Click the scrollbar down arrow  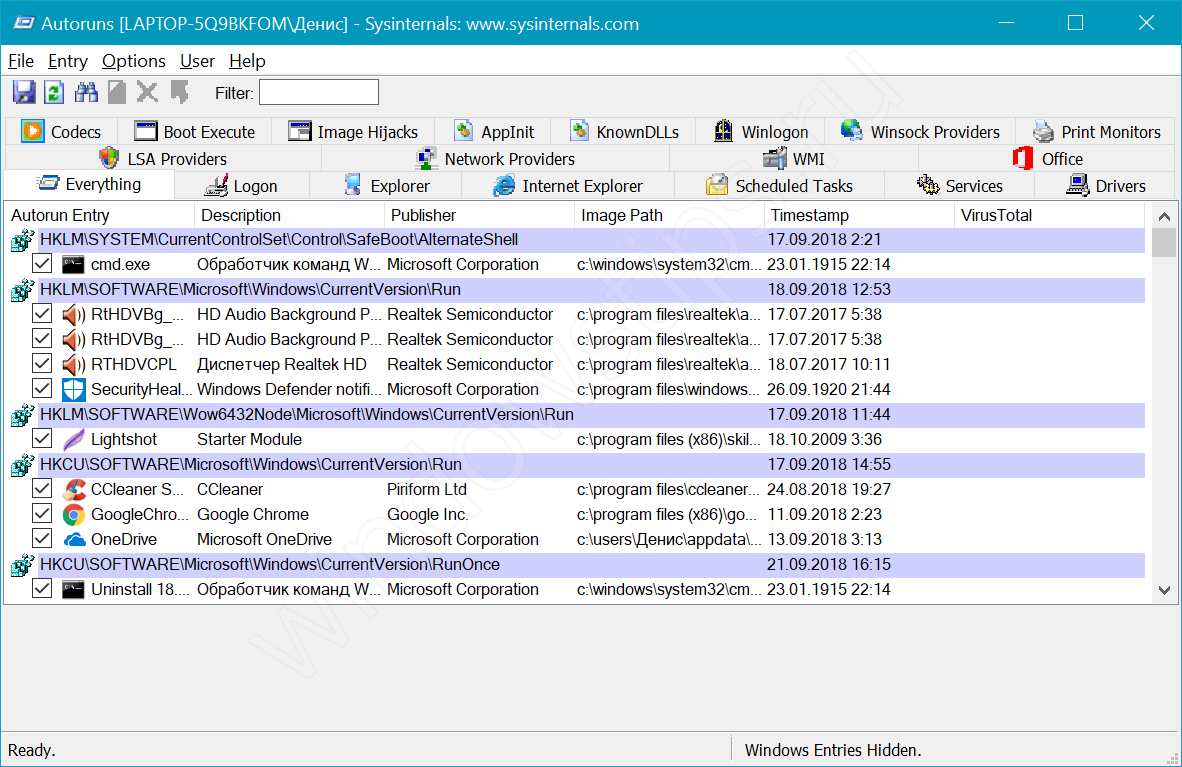click(x=1164, y=591)
